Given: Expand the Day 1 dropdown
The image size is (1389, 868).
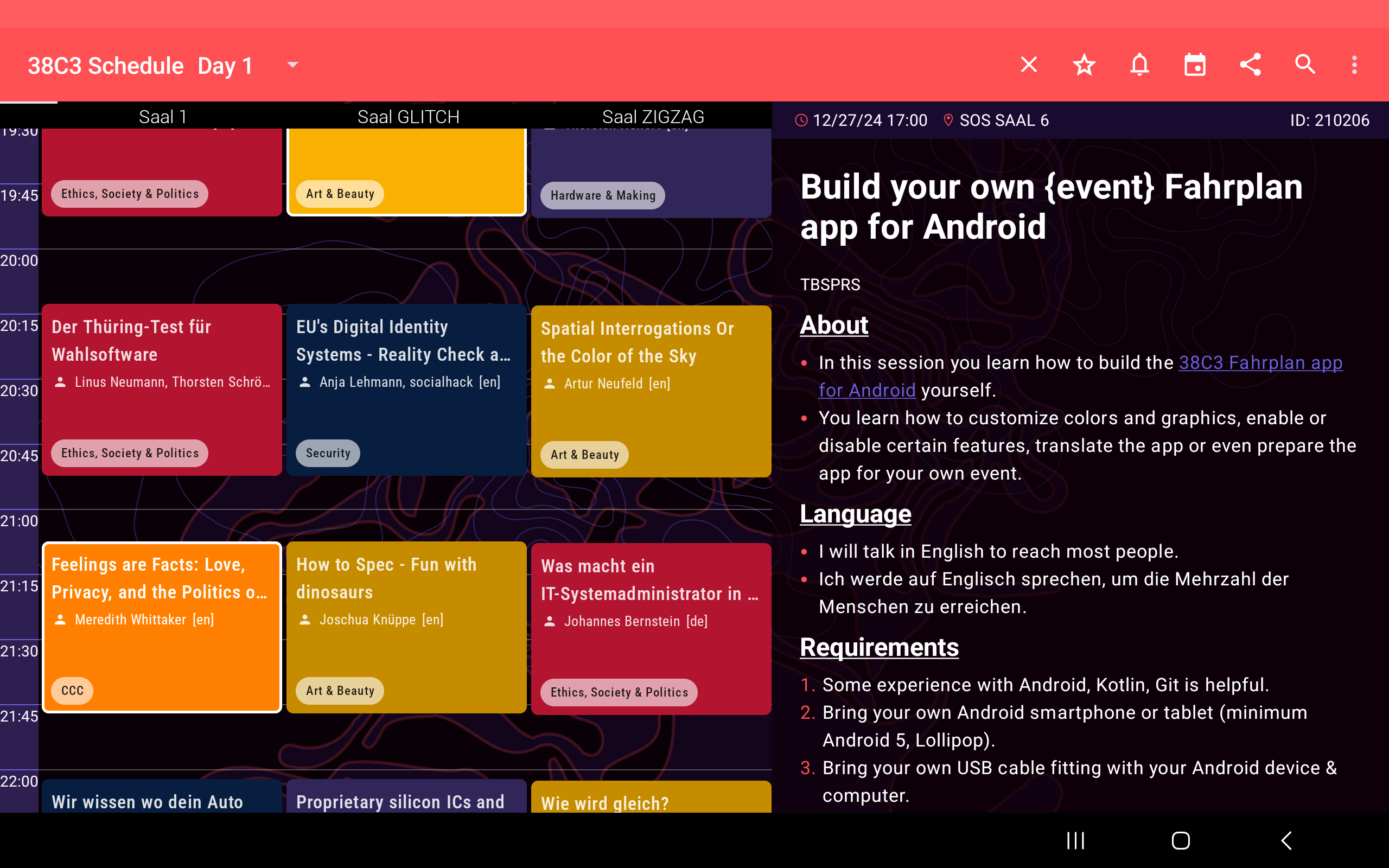Looking at the screenshot, I should pyautogui.click(x=292, y=65).
